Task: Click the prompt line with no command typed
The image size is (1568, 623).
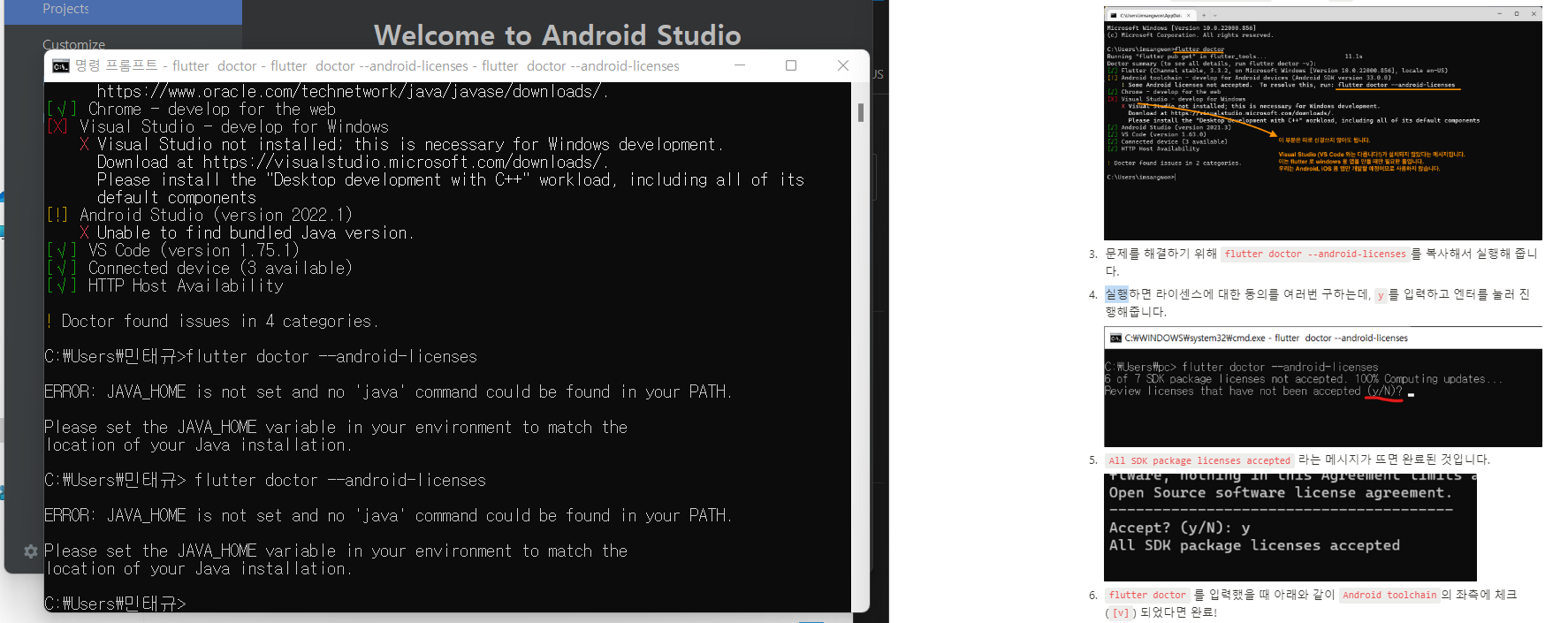Action: (116, 604)
